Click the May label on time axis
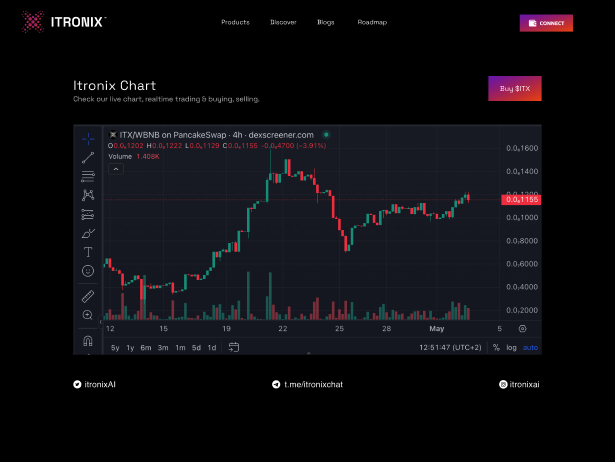Viewport: 615px width, 462px height. (x=437, y=329)
